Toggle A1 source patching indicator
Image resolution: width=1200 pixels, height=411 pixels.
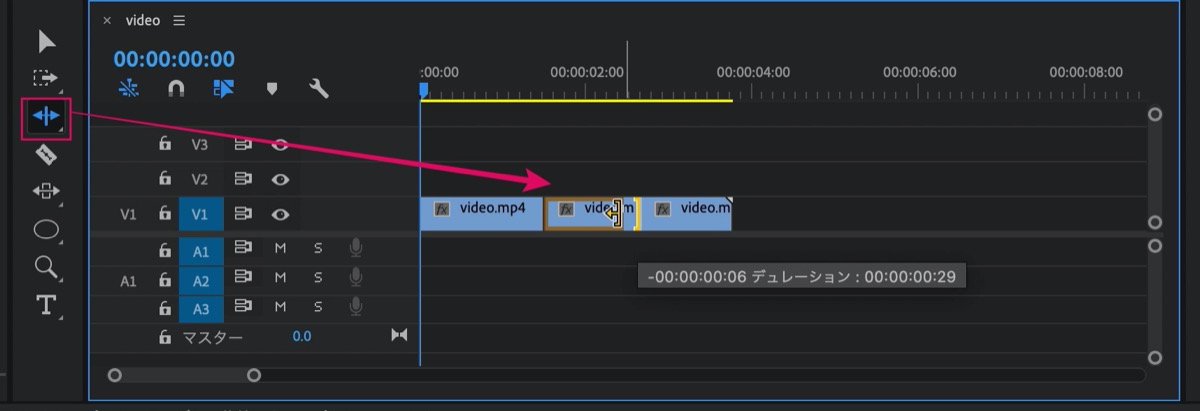click(128, 281)
